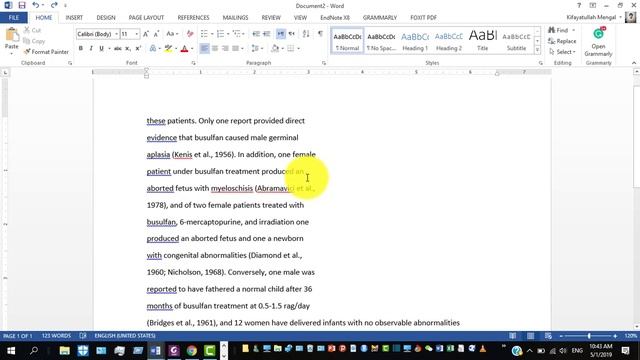Align text left

tap(204, 49)
